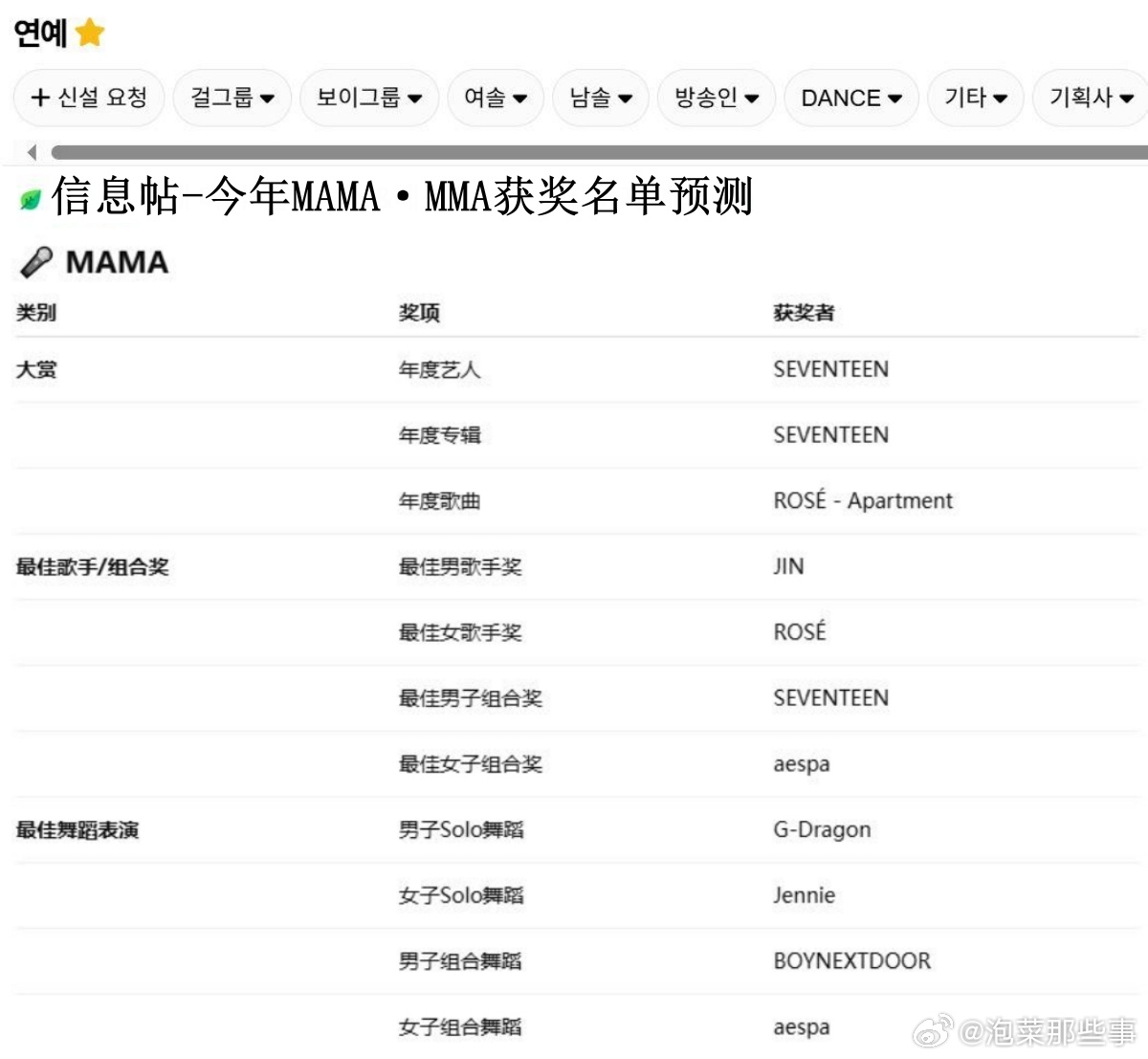Click the 女子组合舞蹈 award cell
The width and height of the screenshot is (1148, 1059).
(460, 1027)
